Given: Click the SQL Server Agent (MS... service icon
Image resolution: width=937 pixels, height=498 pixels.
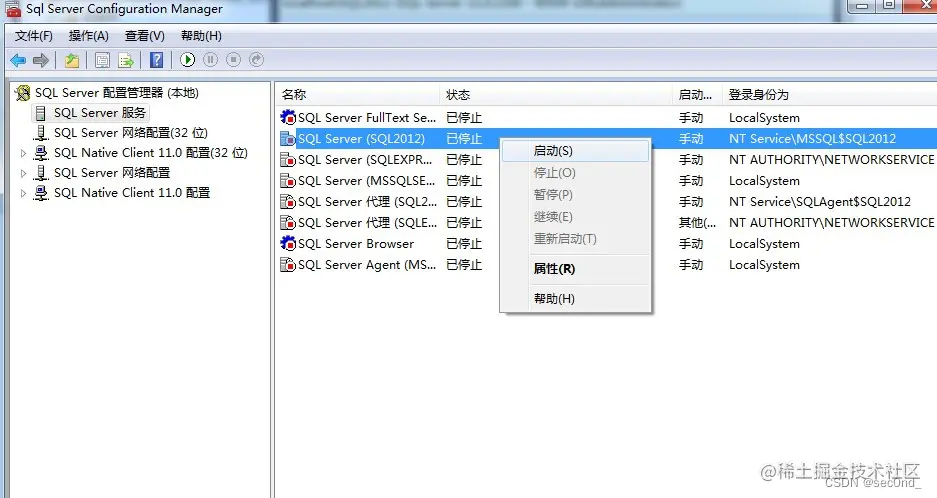Looking at the screenshot, I should [x=288, y=264].
